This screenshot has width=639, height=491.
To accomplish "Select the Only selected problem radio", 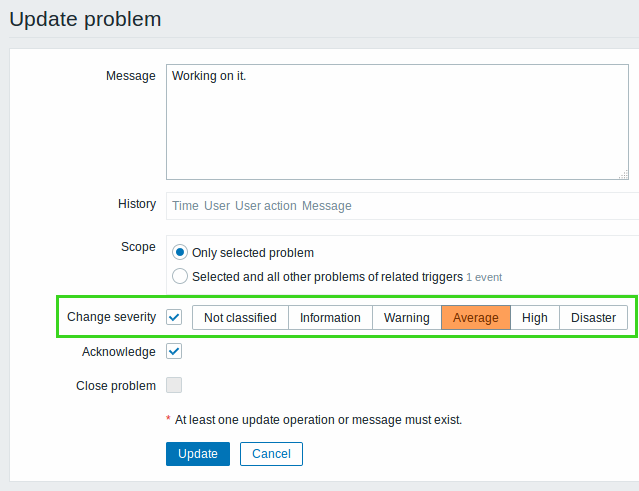I will [180, 253].
